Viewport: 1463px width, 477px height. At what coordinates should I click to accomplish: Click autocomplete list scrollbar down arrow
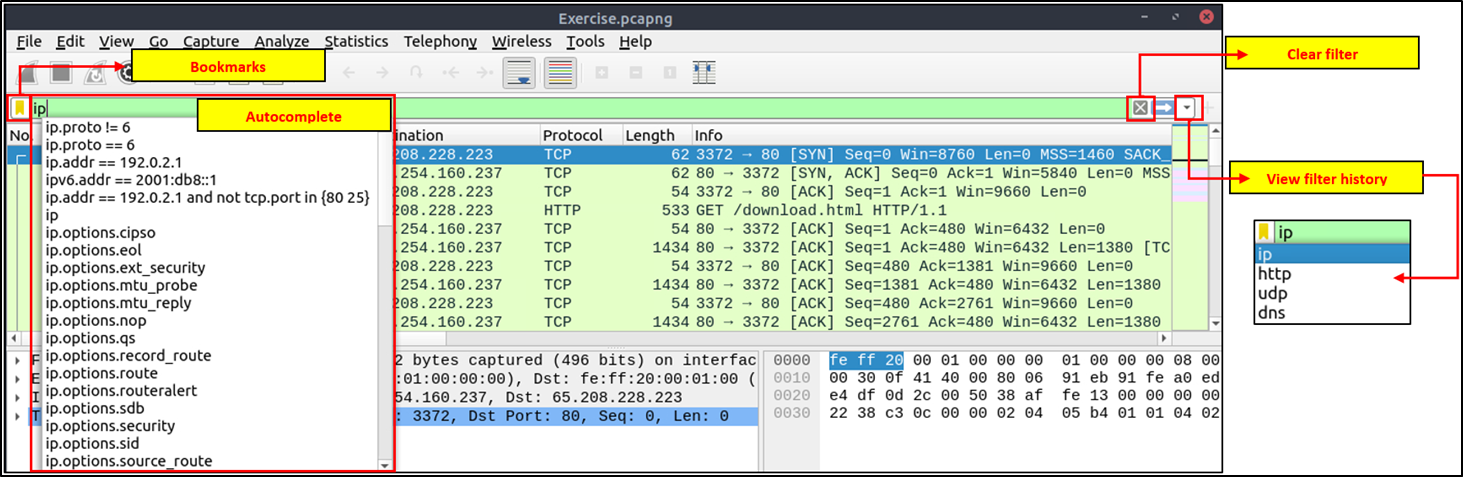point(384,464)
